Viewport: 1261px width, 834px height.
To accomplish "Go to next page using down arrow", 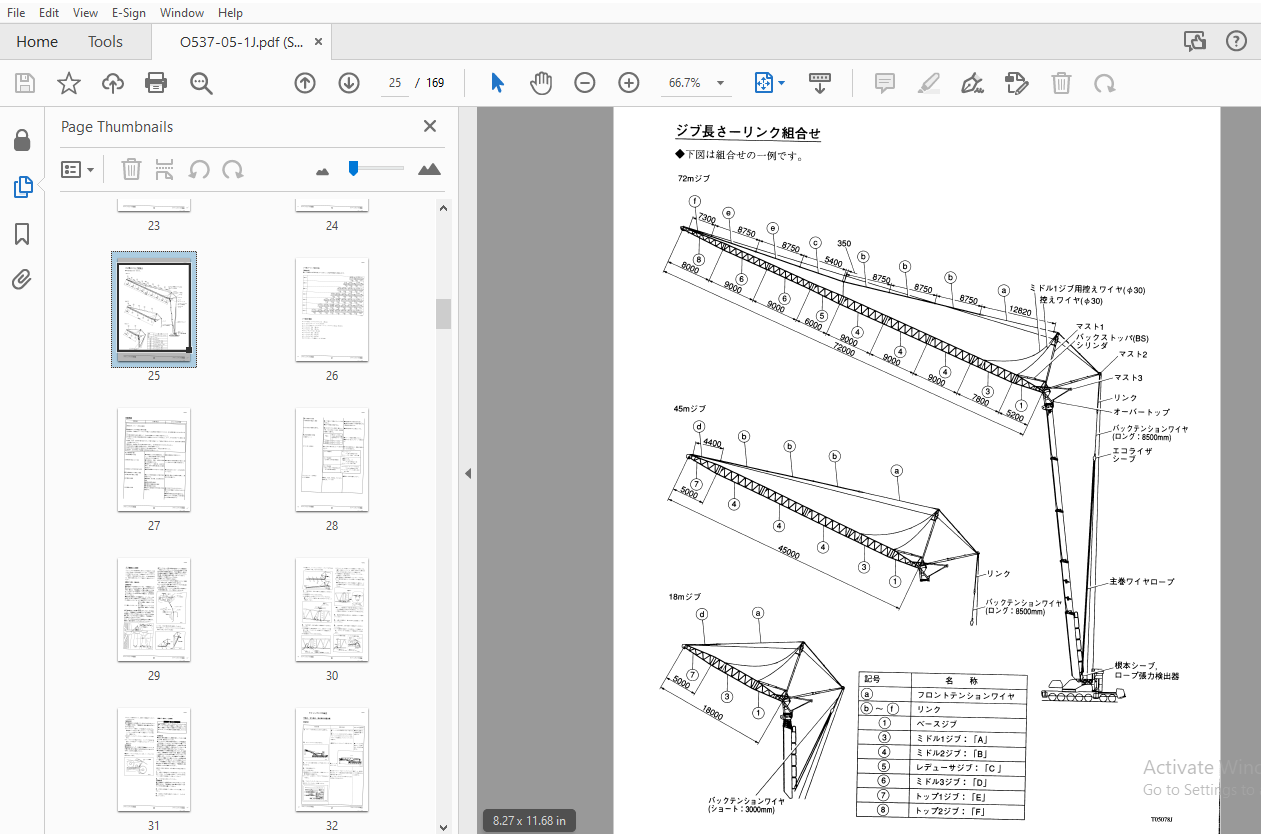I will 348,83.
